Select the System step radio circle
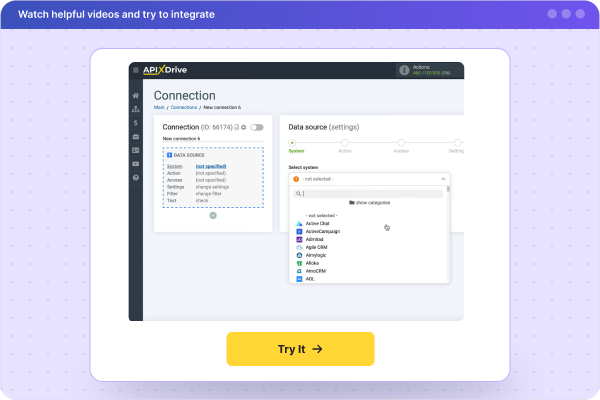600x400 pixels. point(292,143)
